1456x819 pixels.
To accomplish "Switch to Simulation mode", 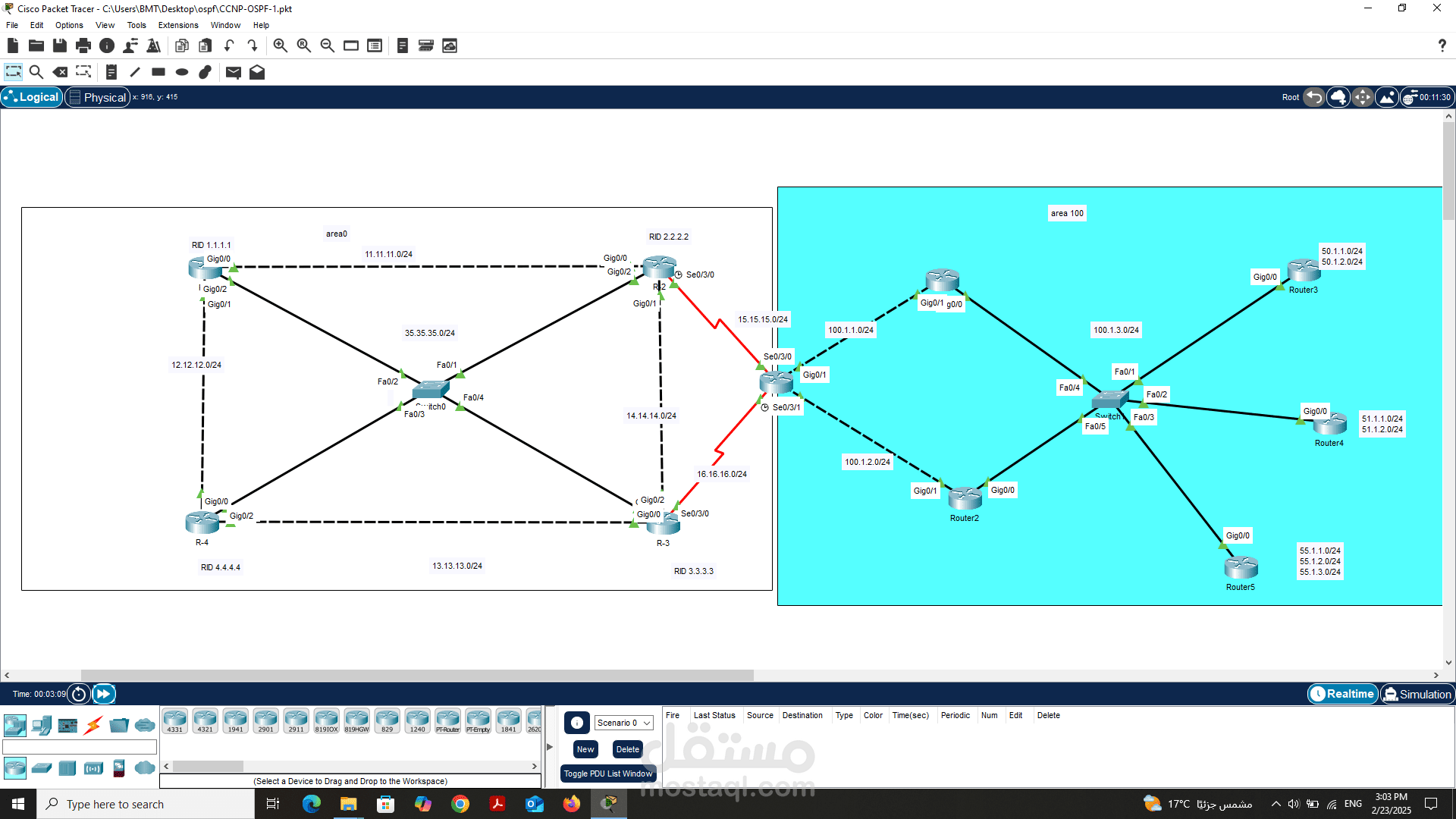I will (1417, 694).
